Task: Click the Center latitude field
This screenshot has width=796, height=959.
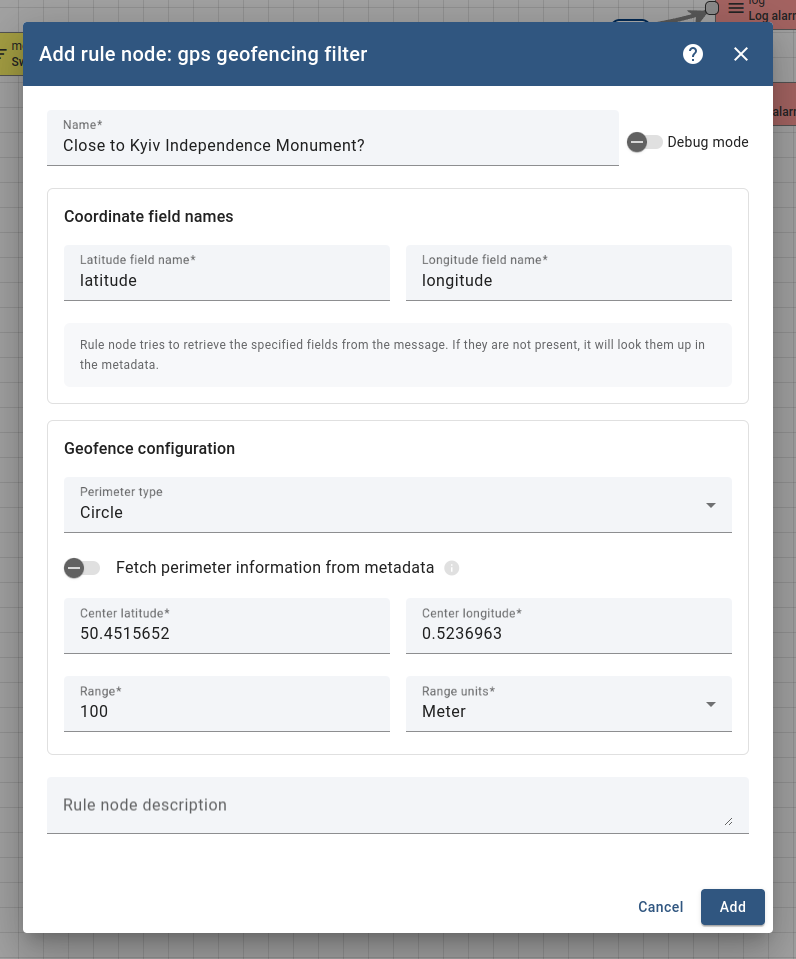Action: coord(226,633)
